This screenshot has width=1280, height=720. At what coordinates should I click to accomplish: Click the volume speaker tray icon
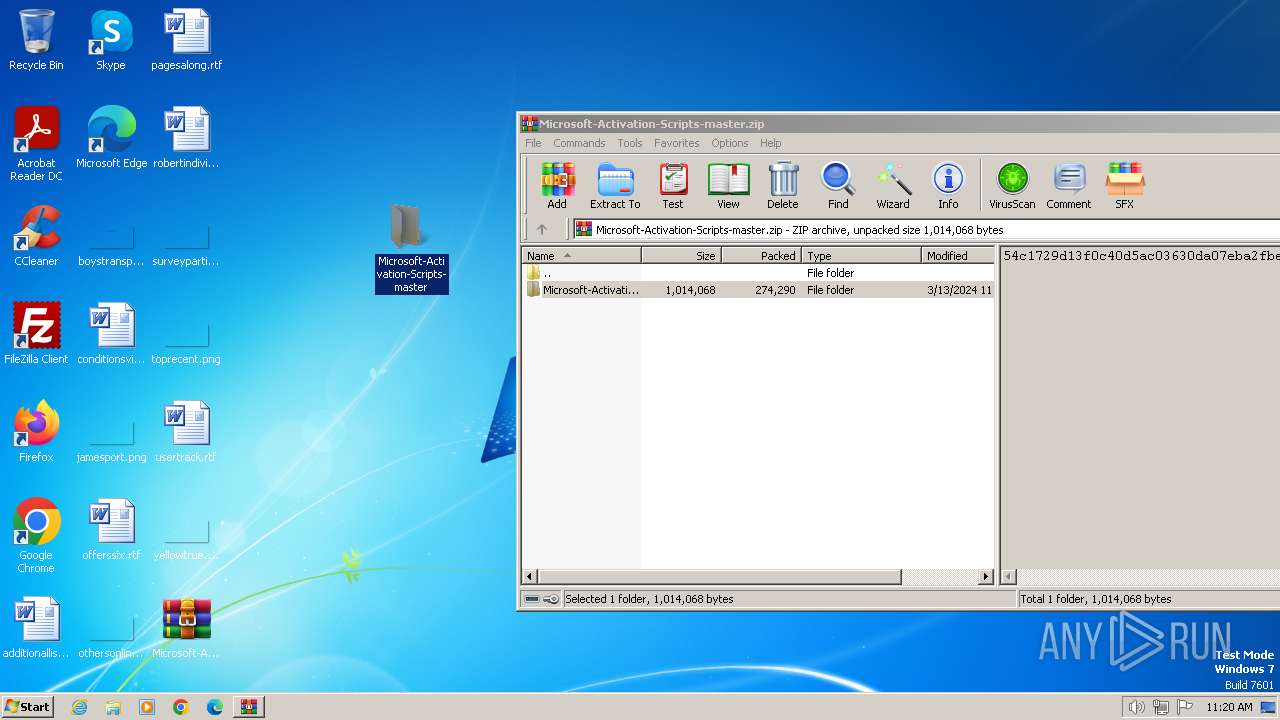(x=1136, y=707)
